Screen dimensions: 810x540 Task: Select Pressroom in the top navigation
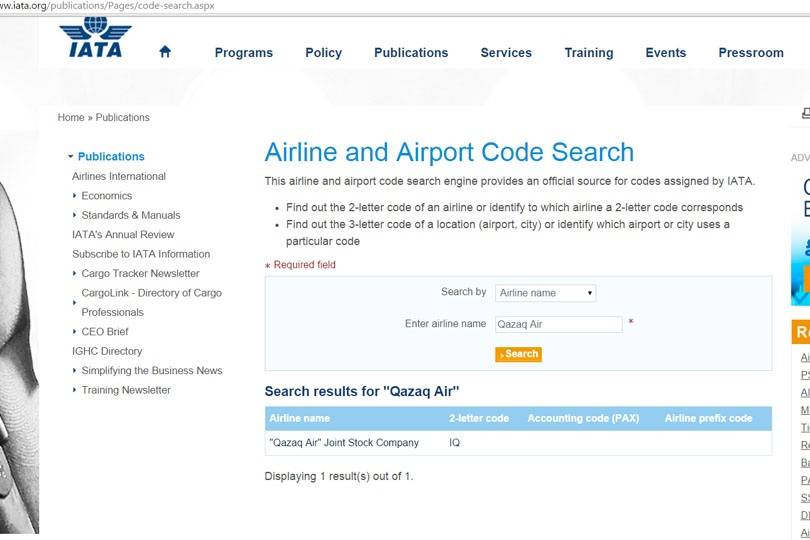pyautogui.click(x=750, y=53)
